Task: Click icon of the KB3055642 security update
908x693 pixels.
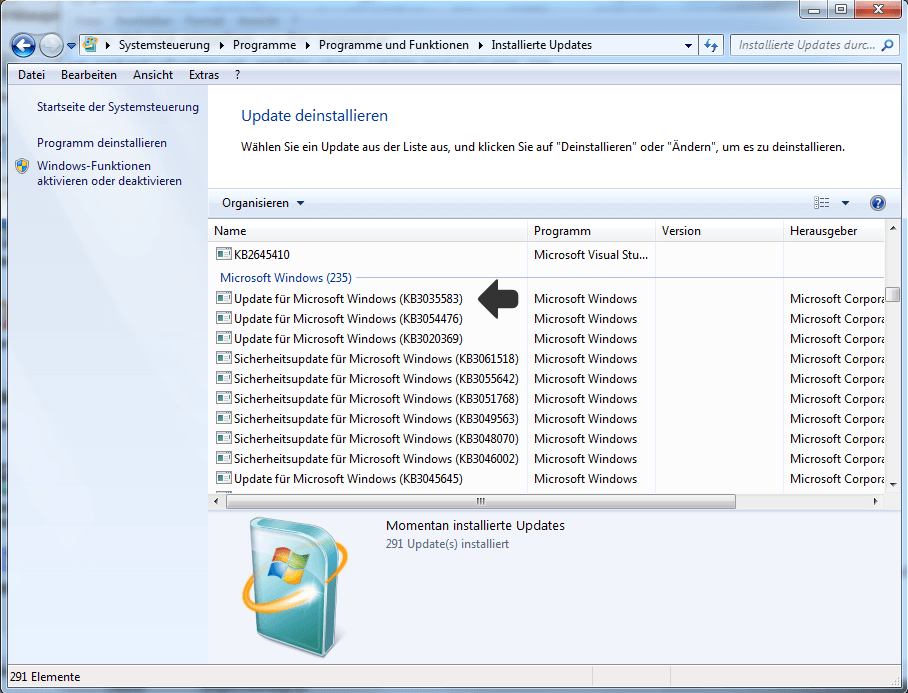Action: click(224, 378)
